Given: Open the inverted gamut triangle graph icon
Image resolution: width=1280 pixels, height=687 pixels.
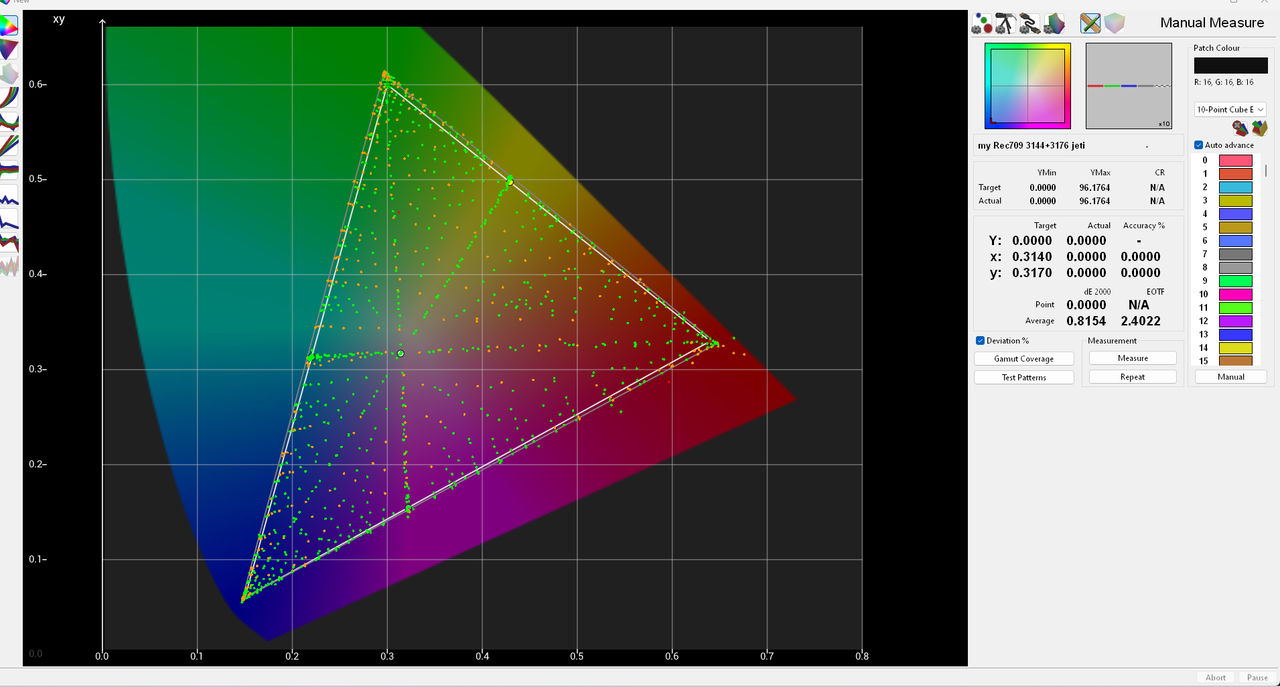Looking at the screenshot, I should 9,49.
